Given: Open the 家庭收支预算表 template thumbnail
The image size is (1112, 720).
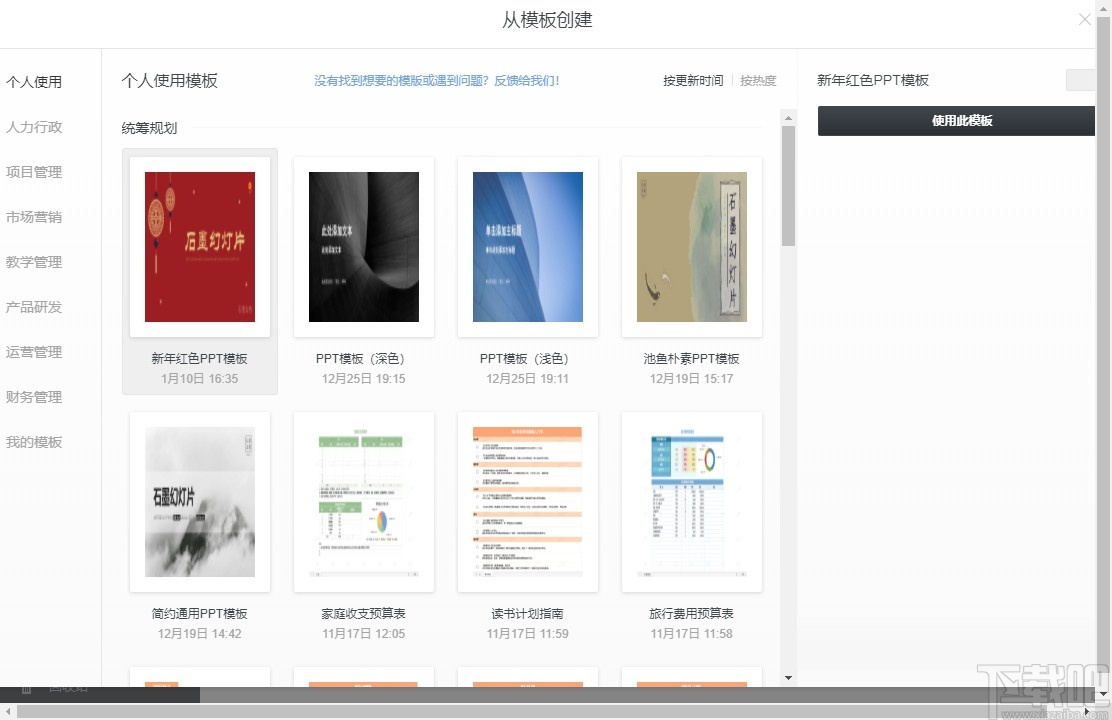Looking at the screenshot, I should 364,502.
